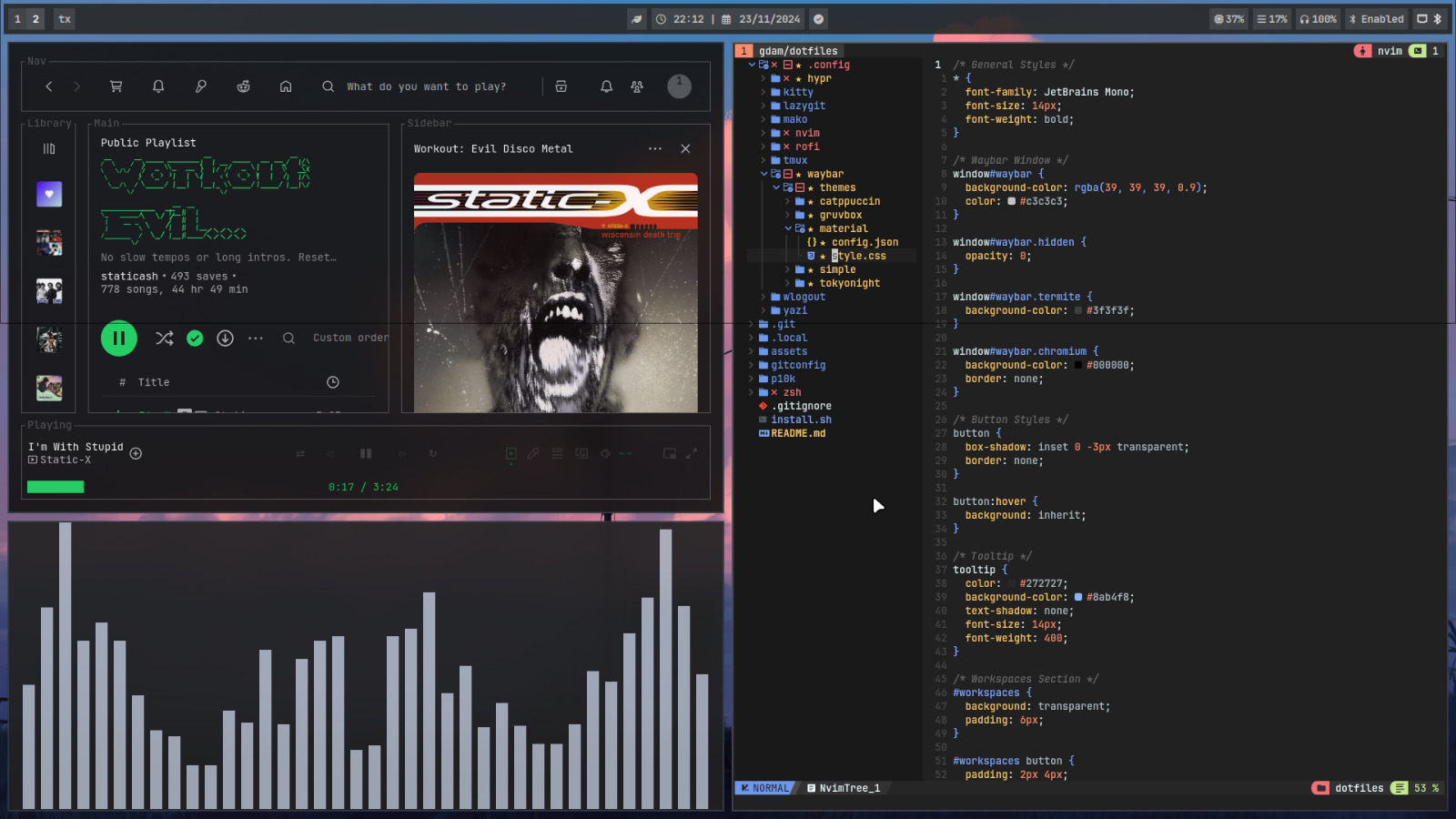Expand the lazygit folder
The height and width of the screenshot is (819, 1456).
coord(794,106)
